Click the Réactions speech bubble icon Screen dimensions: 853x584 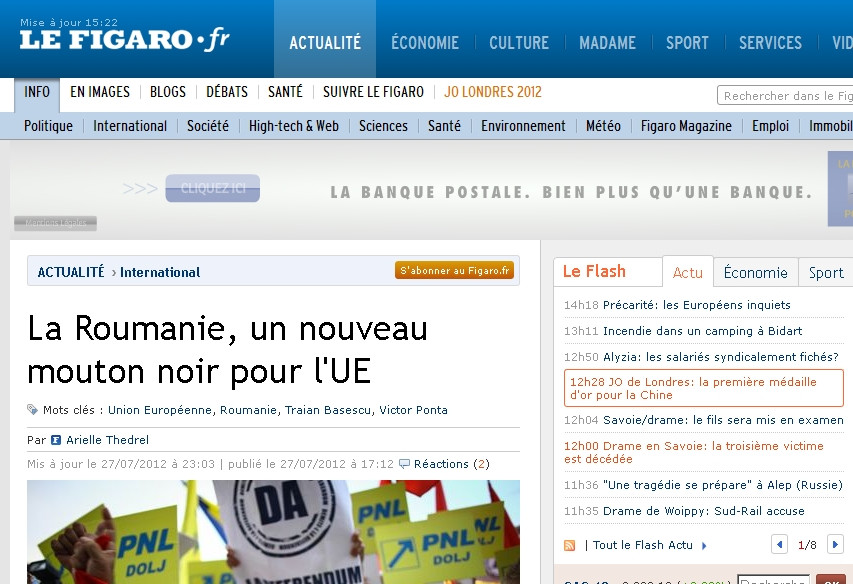tap(404, 464)
